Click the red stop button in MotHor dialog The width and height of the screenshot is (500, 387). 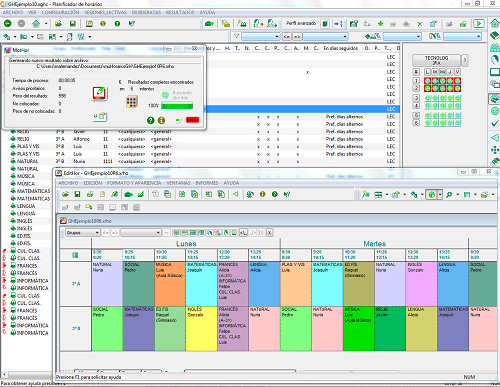(192, 120)
